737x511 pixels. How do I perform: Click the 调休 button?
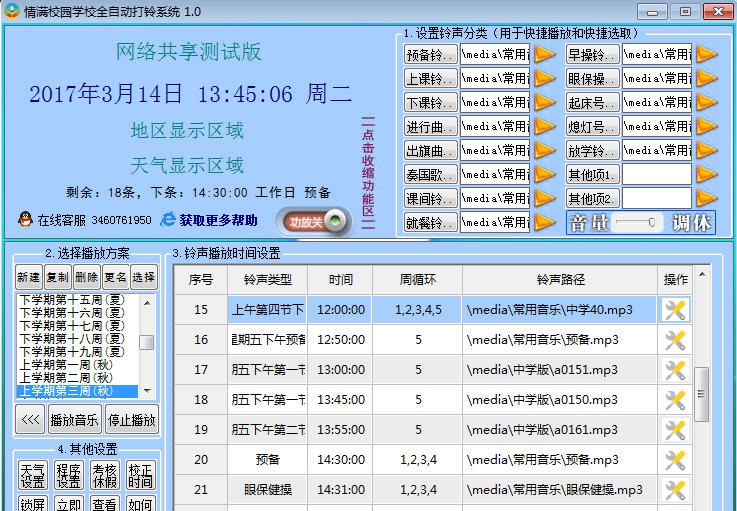click(x=691, y=222)
